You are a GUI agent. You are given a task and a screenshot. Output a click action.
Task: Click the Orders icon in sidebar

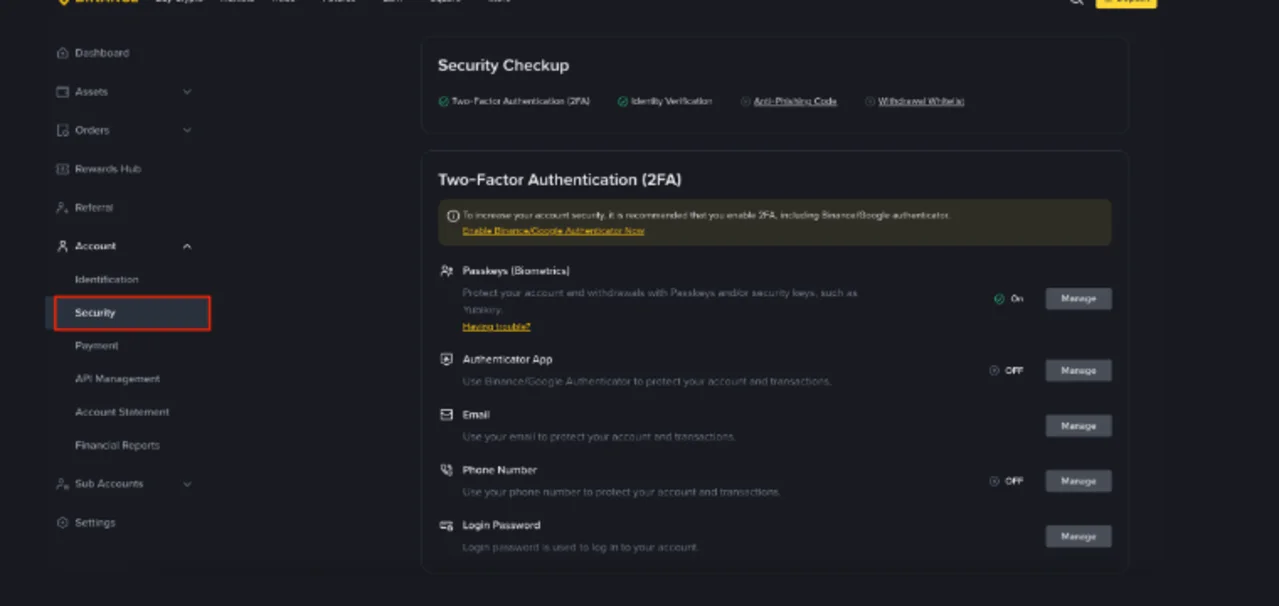tap(63, 130)
